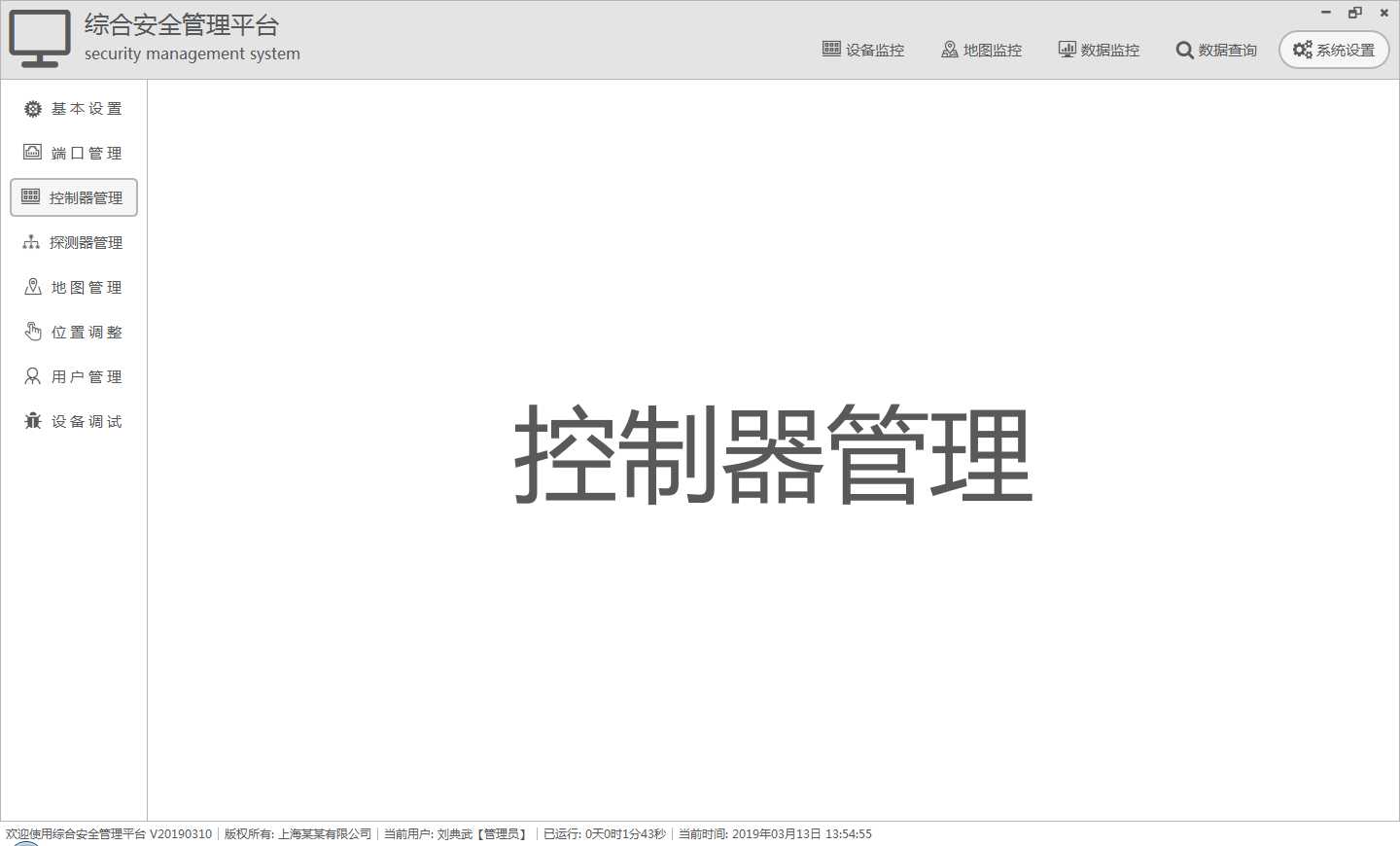The width and height of the screenshot is (1400, 846).
Task: Open the 端口管理 sidebar item
Action: (74, 154)
